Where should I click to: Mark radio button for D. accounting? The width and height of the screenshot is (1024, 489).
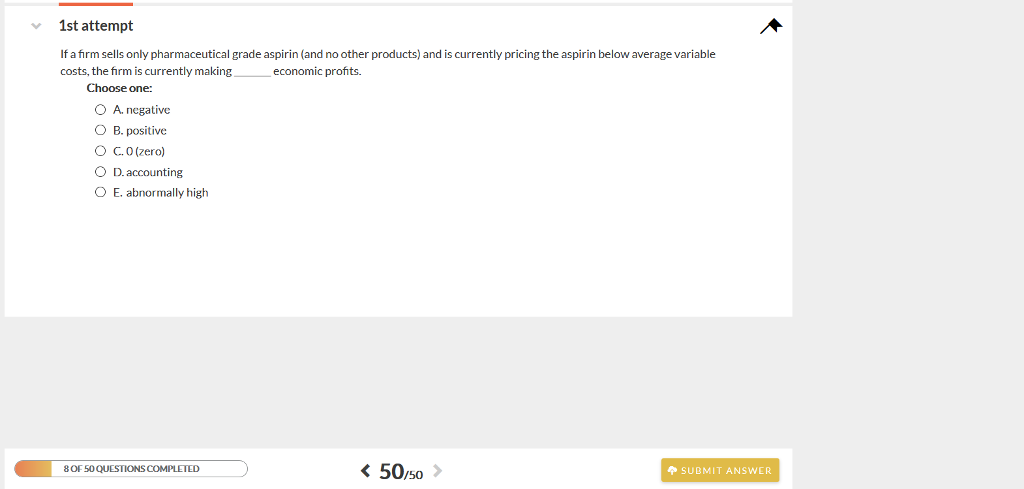pos(100,172)
